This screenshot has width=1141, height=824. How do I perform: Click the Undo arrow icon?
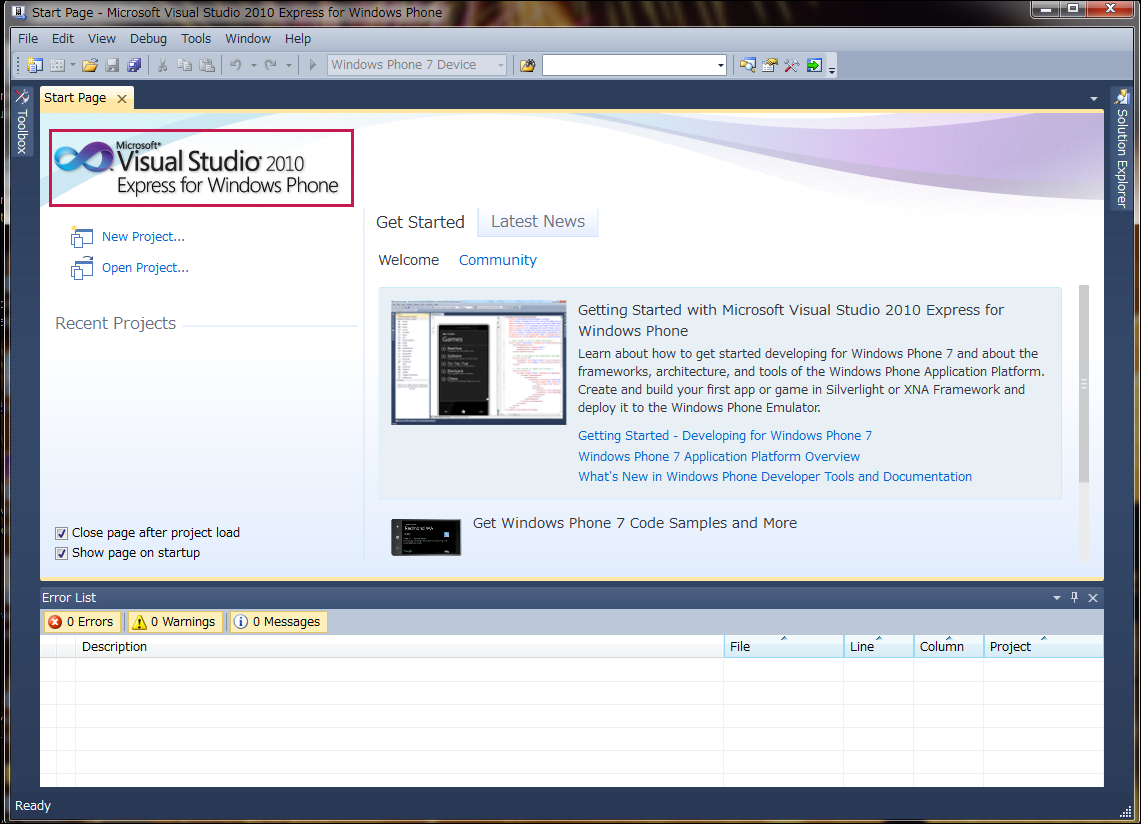[x=236, y=66]
